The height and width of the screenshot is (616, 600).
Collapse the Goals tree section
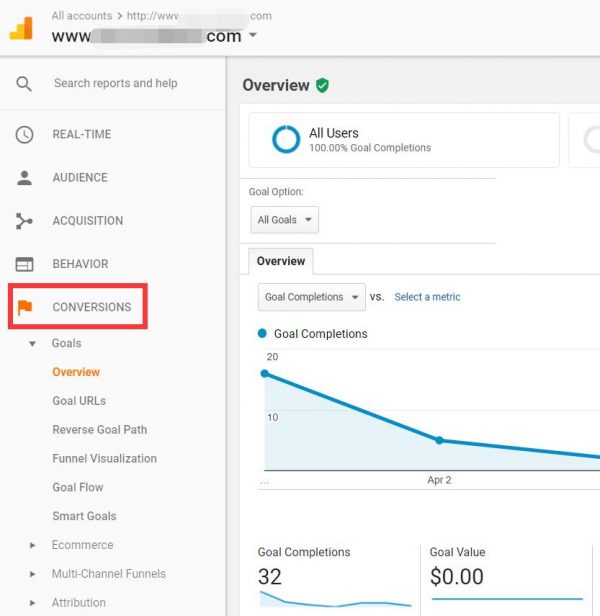(x=33, y=344)
